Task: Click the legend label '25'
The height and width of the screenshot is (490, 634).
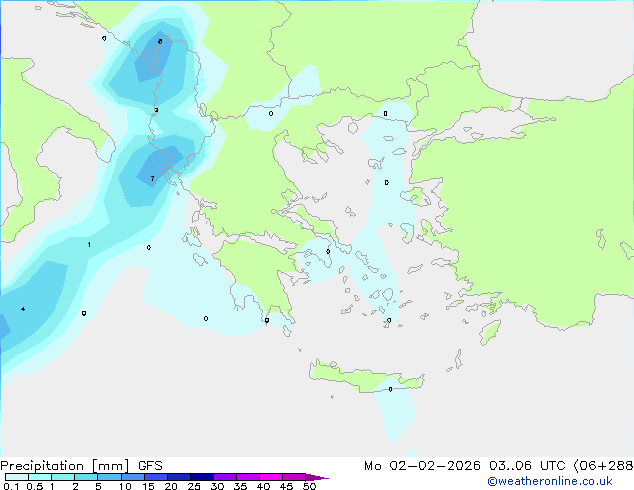Action: (x=194, y=486)
